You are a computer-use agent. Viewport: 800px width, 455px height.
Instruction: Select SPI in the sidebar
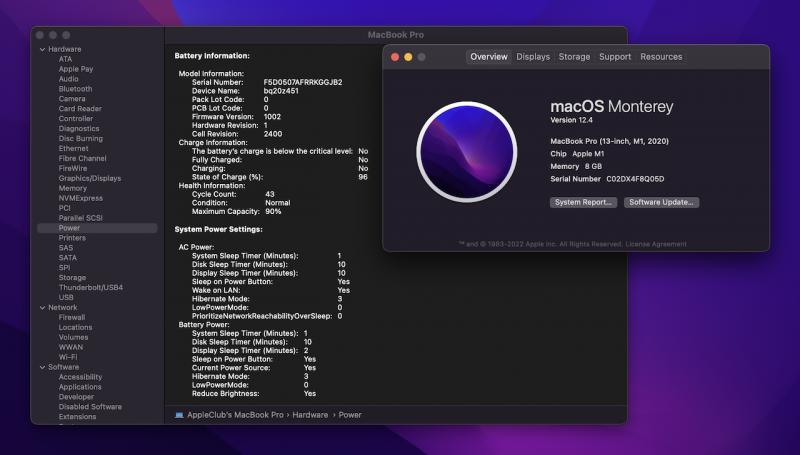[x=64, y=268]
